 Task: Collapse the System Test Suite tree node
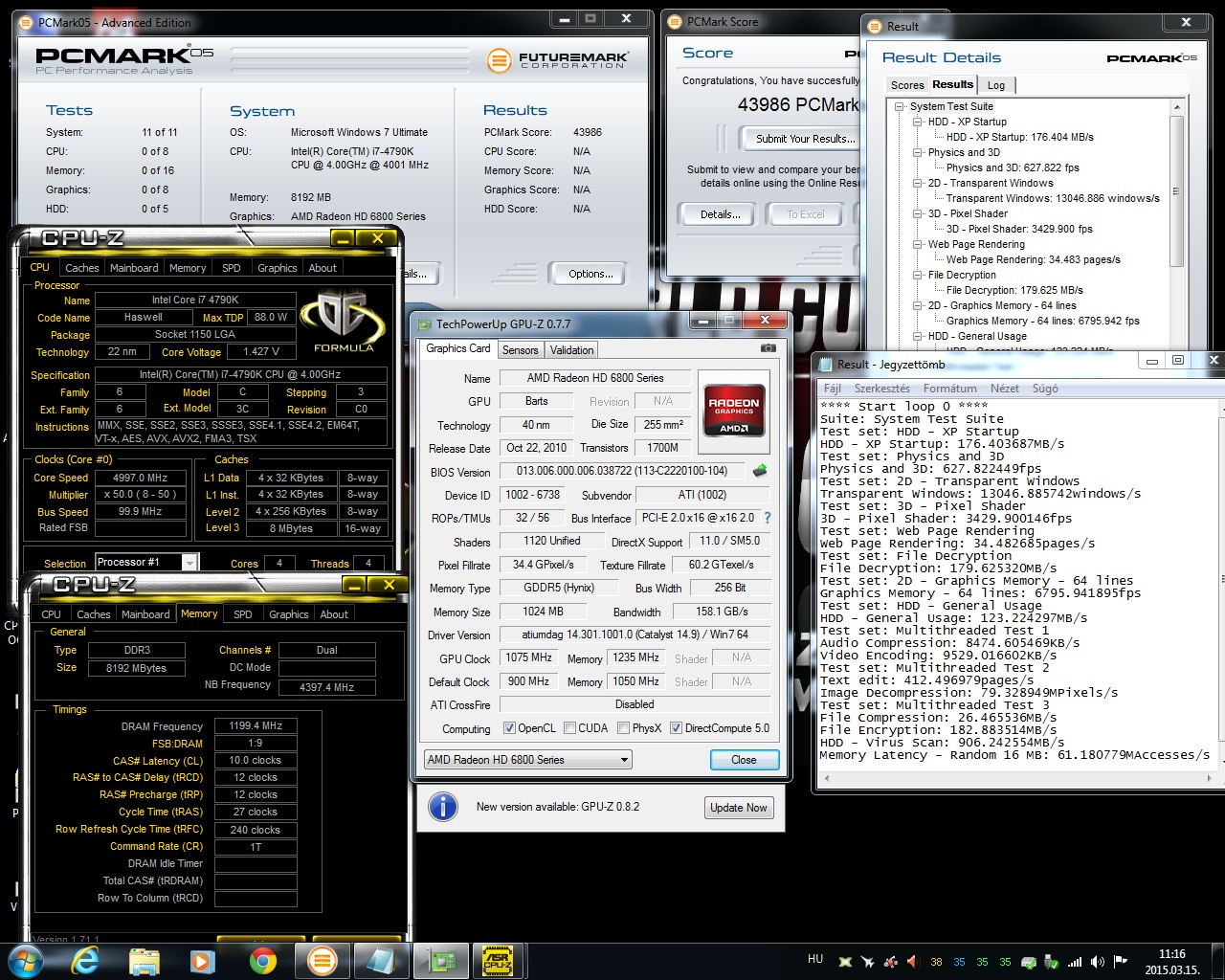click(899, 106)
